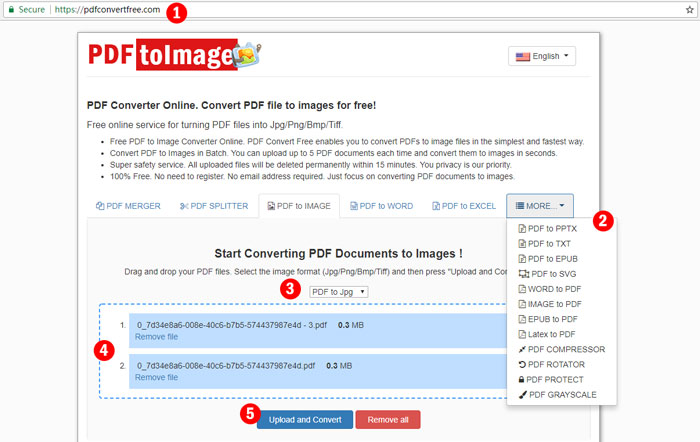Switch to the PDF to WORD tab
The height and width of the screenshot is (442, 700).
382,206
